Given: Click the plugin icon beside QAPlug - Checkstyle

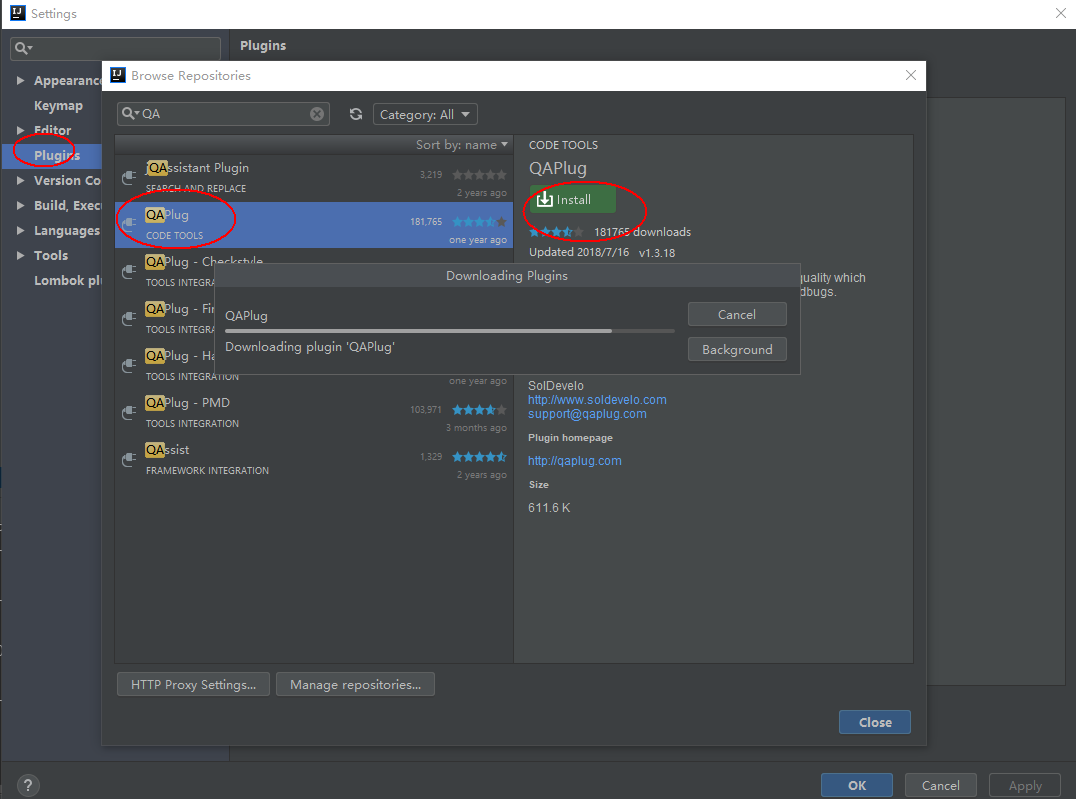Looking at the screenshot, I should click(128, 272).
